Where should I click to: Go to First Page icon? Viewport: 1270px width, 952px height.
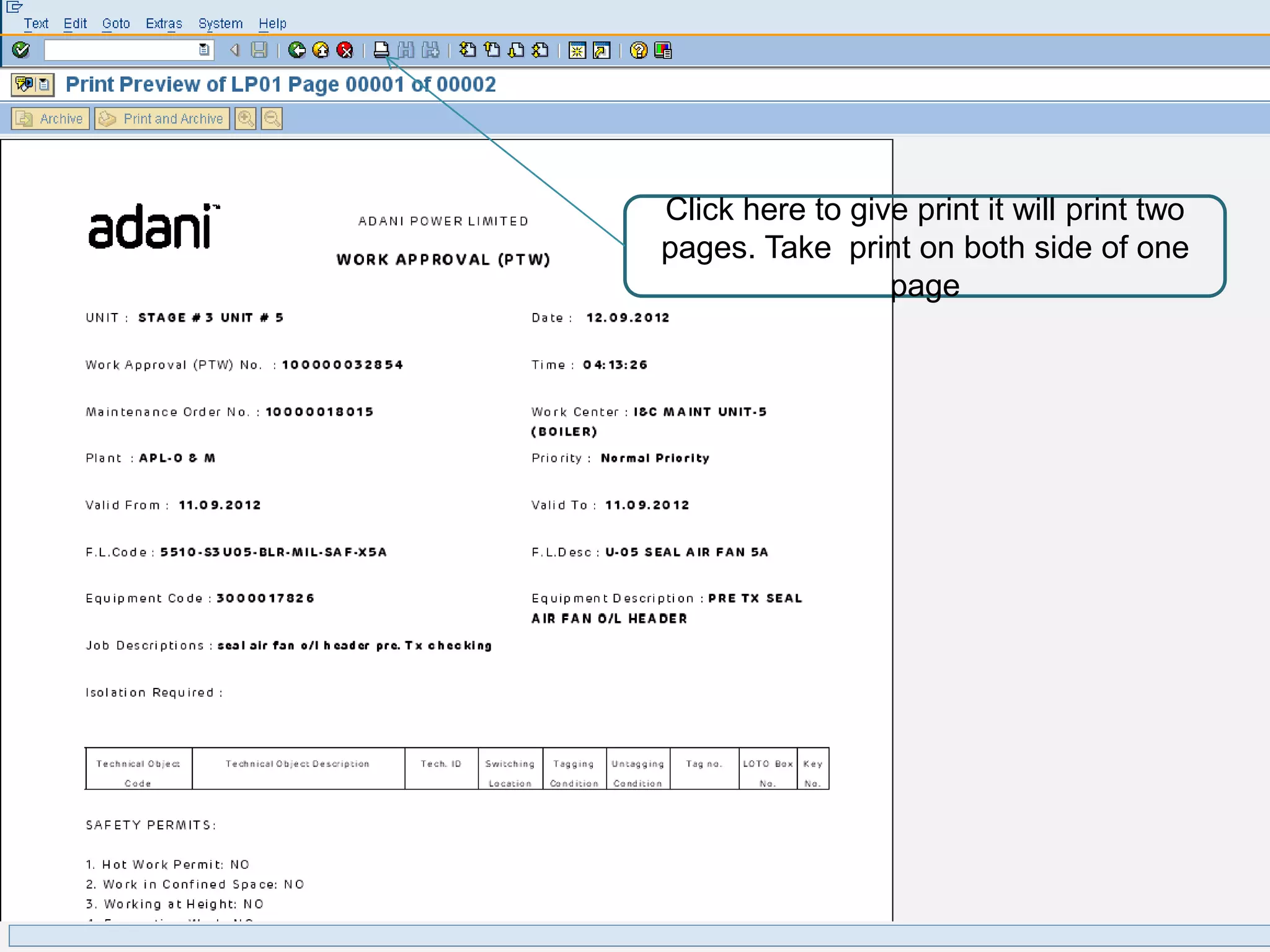[x=468, y=50]
